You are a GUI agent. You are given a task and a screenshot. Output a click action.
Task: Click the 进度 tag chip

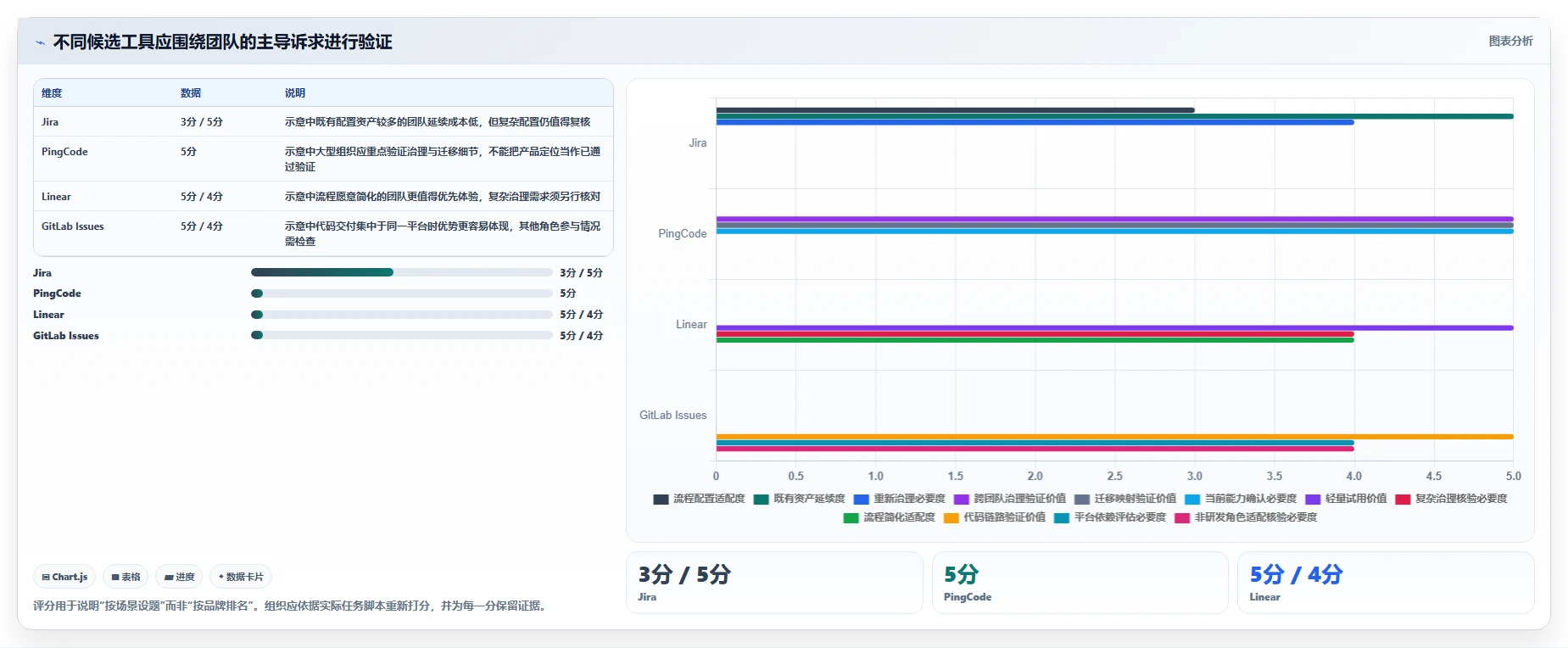[179, 577]
